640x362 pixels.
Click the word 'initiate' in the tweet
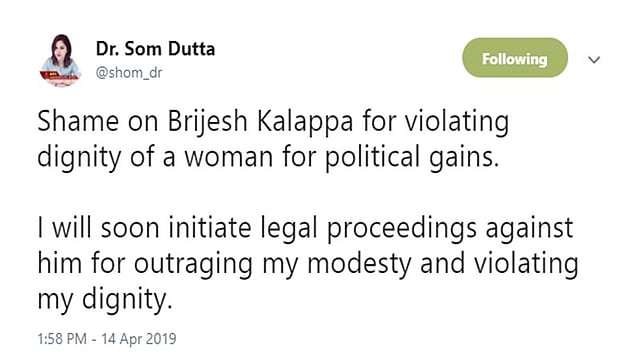(210, 228)
